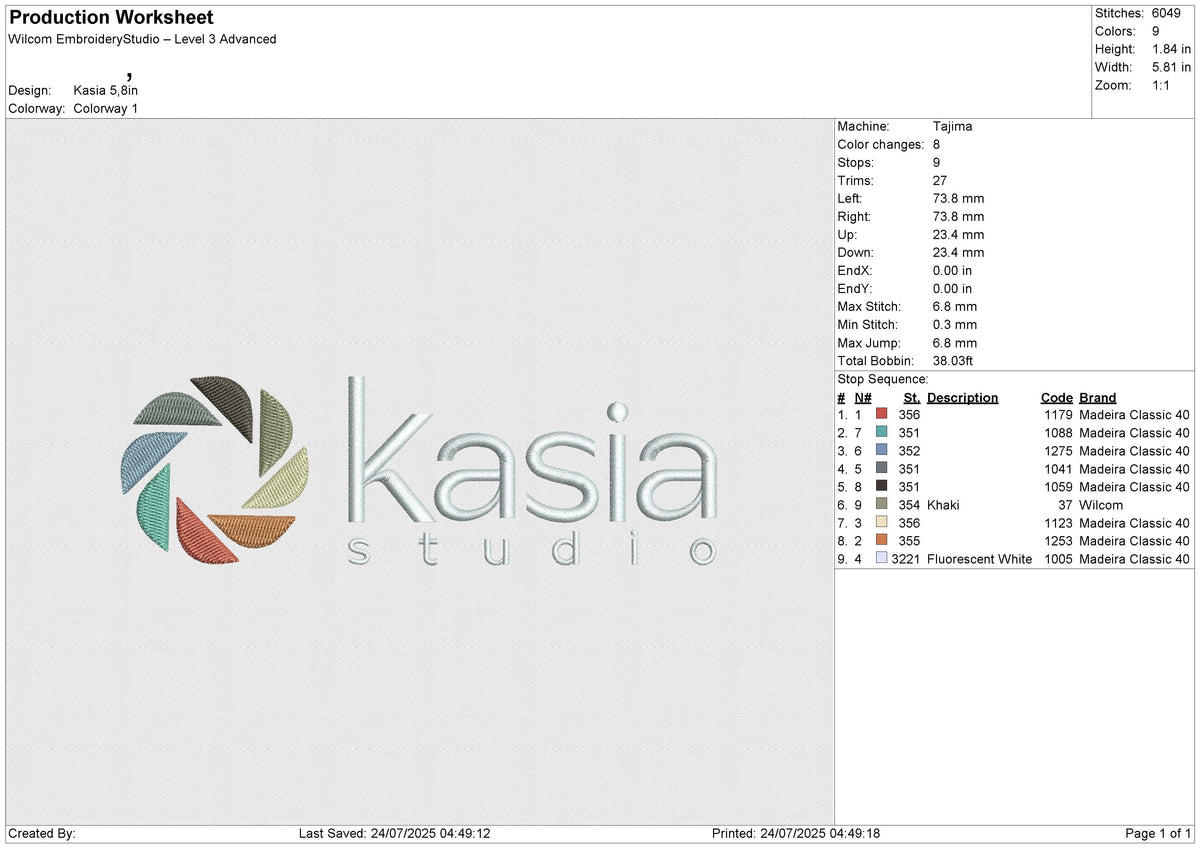Click the Max Jump value 6.8 mm
The image size is (1200, 848).
tap(954, 342)
